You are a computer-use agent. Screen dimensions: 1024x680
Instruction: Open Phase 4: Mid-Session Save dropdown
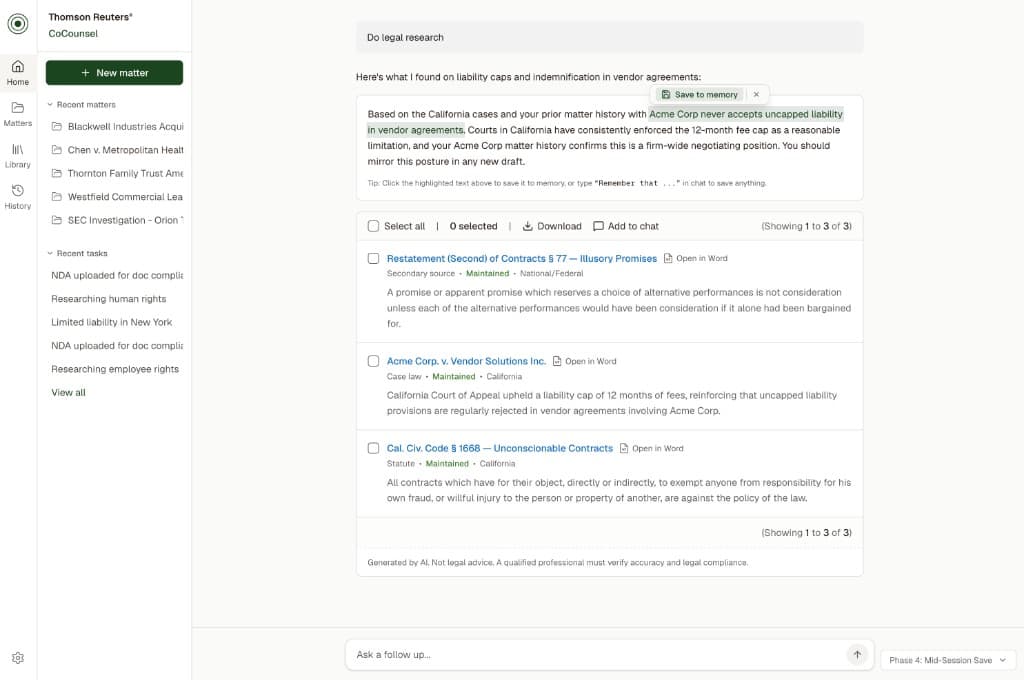coord(947,660)
